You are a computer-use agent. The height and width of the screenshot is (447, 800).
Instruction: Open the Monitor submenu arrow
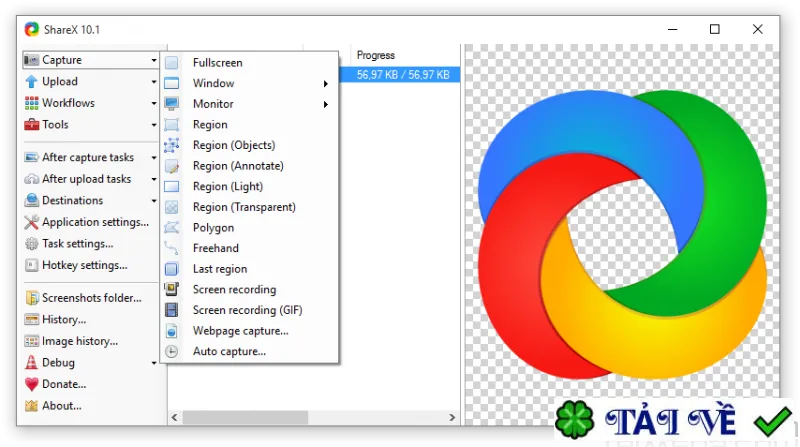coord(326,104)
